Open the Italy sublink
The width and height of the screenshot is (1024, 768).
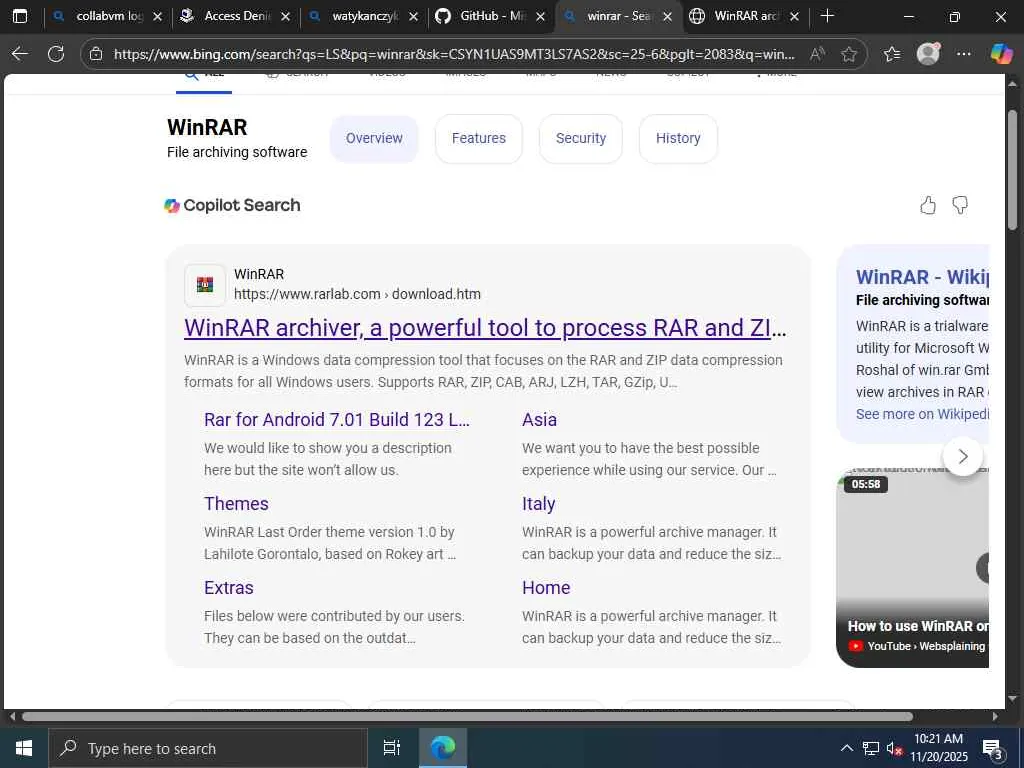pos(539,504)
